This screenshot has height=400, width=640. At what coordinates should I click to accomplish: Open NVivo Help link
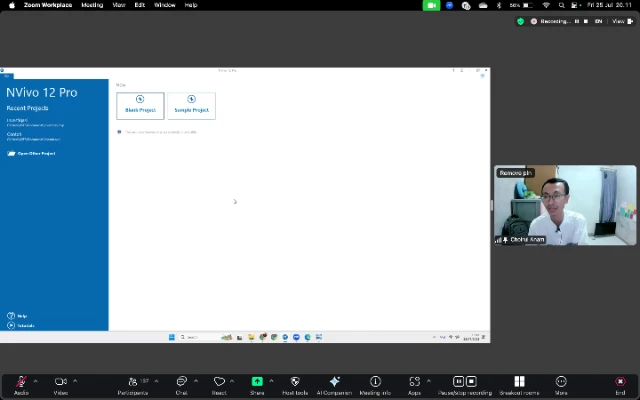(x=17, y=316)
